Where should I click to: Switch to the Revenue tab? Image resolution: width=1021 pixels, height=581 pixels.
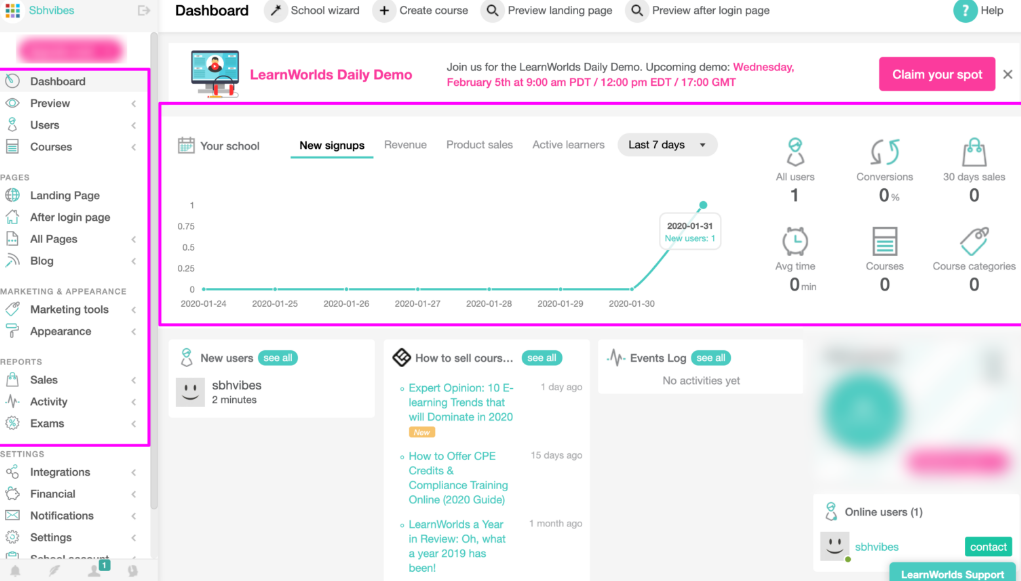click(x=405, y=145)
